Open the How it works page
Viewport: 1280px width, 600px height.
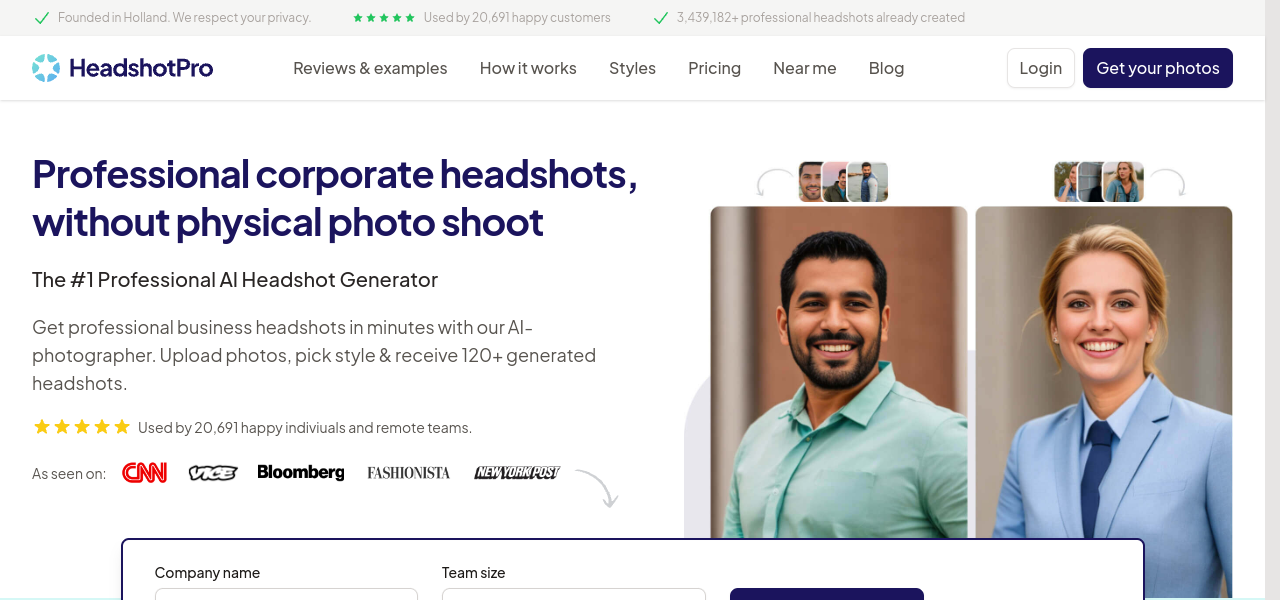pyautogui.click(x=528, y=68)
